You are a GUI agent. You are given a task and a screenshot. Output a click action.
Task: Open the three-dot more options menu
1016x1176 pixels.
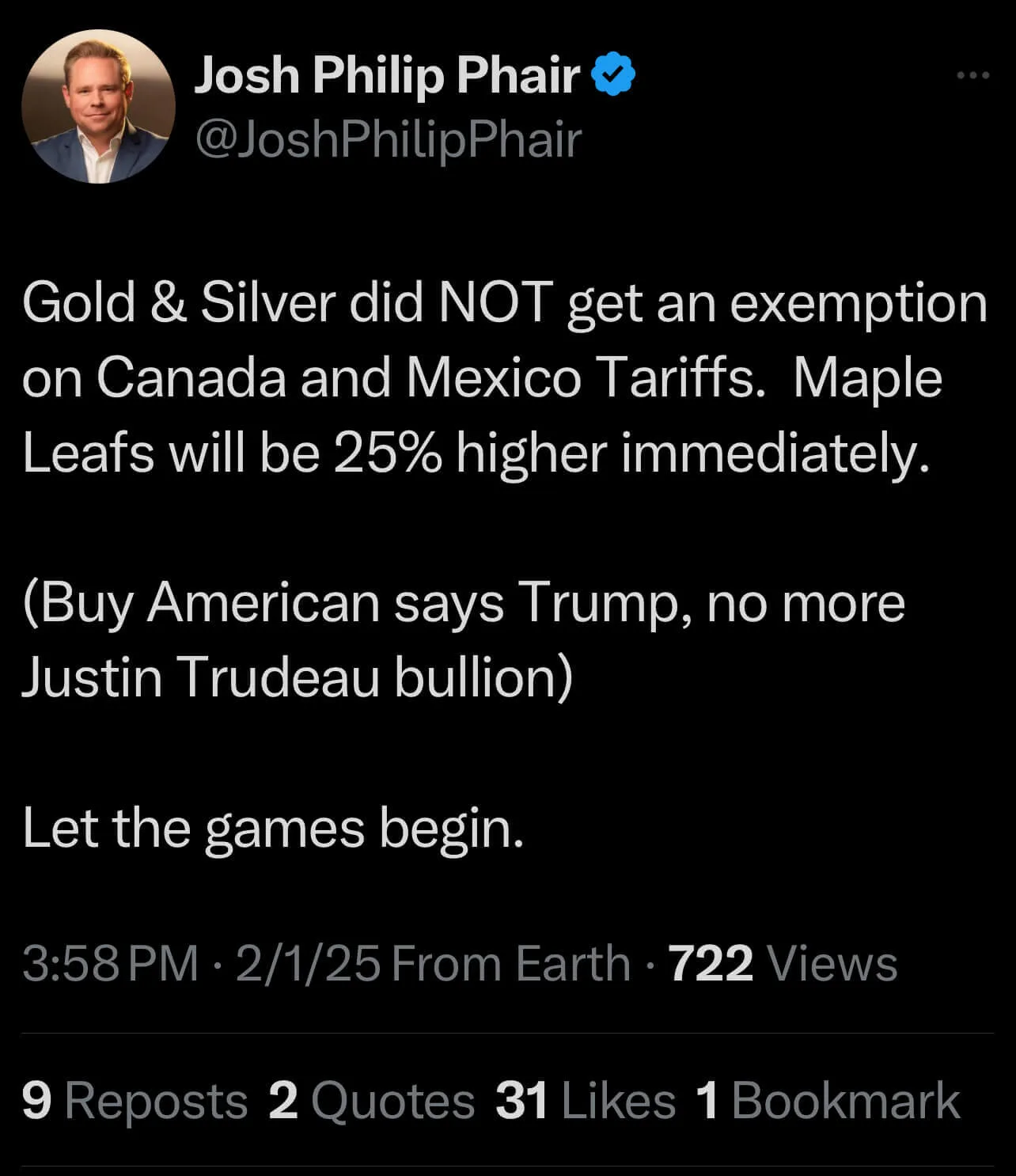tap(972, 76)
